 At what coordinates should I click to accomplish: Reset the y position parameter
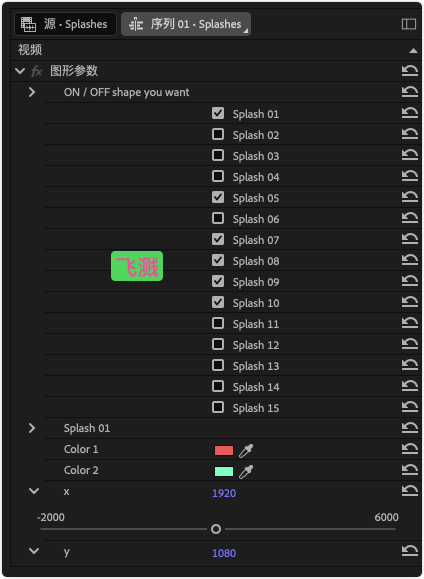pos(410,551)
